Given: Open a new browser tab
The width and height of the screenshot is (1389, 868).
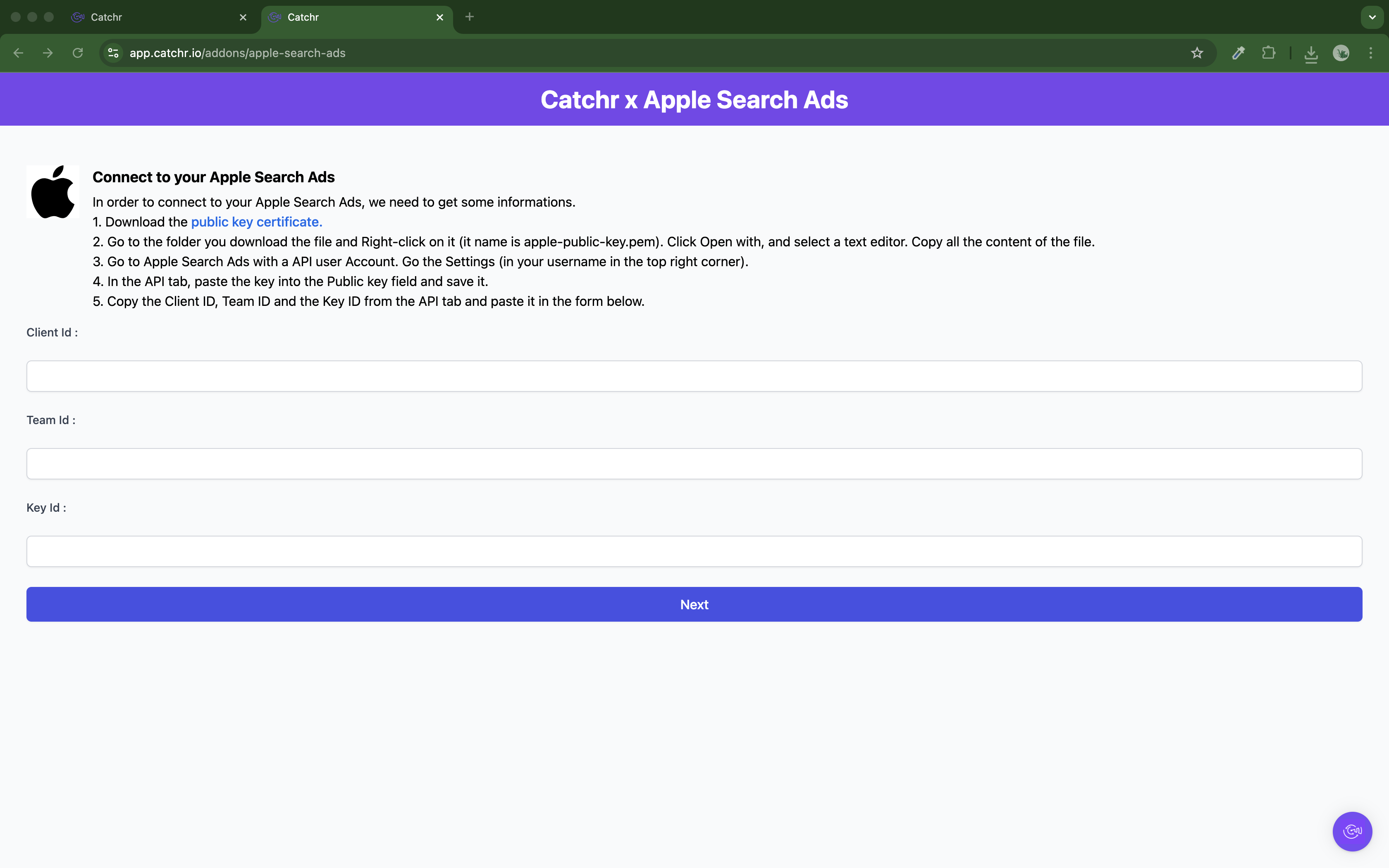Looking at the screenshot, I should coord(470,17).
